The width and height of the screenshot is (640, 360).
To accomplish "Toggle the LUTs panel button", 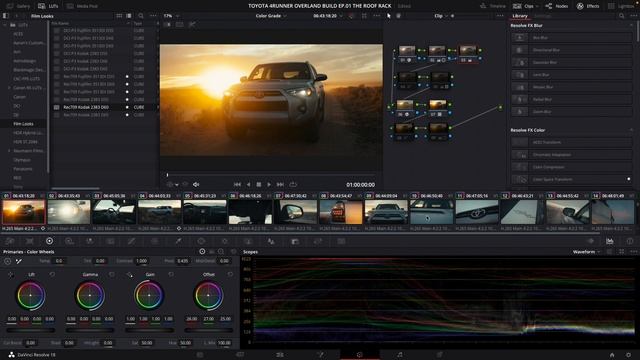I will click(48, 6).
